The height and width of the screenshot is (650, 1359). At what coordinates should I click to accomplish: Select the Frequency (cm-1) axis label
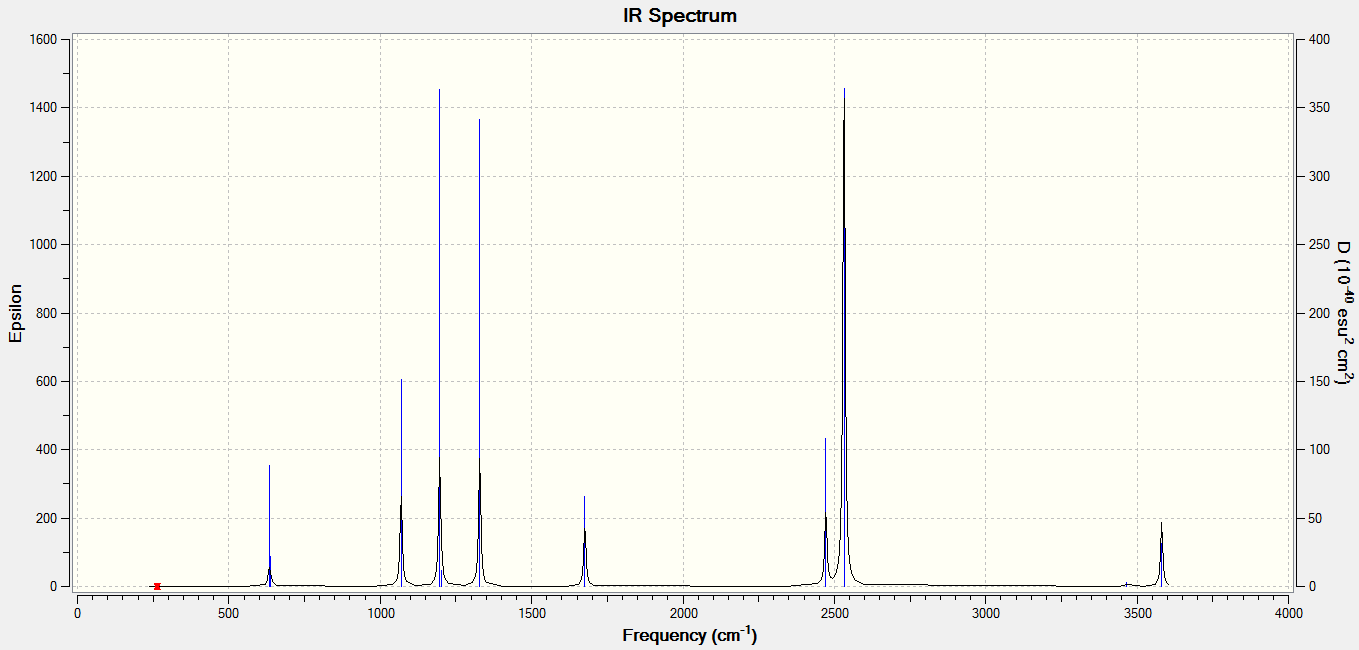(x=689, y=634)
